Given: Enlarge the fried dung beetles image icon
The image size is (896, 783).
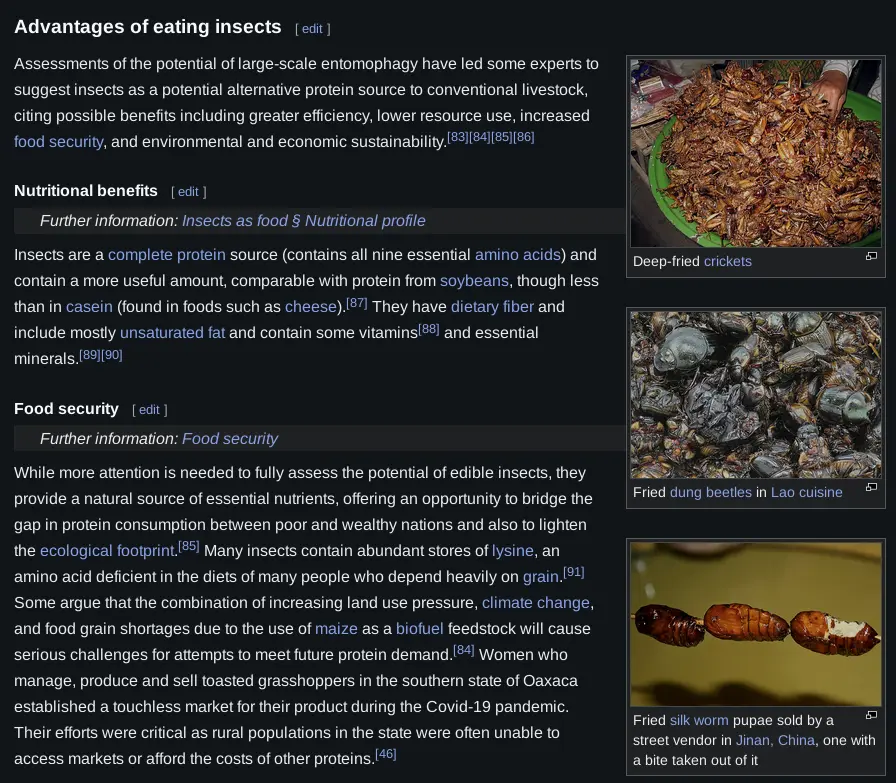Looking at the screenshot, I should (x=871, y=488).
